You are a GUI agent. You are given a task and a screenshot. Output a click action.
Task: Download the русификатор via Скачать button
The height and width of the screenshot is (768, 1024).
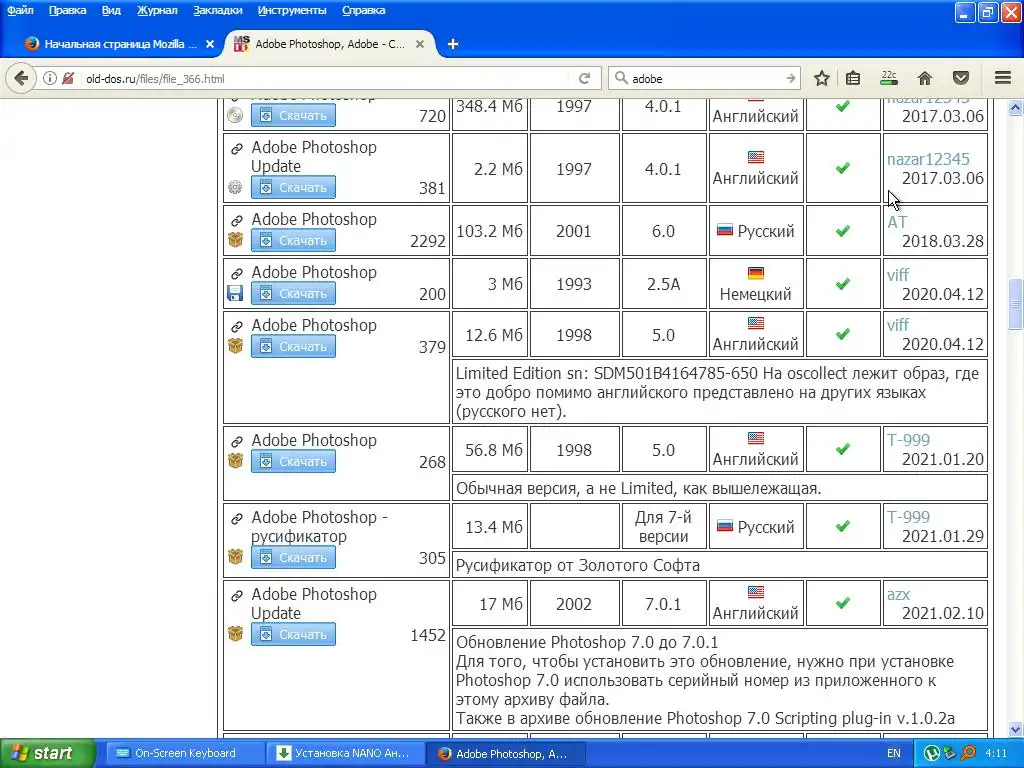coord(293,557)
